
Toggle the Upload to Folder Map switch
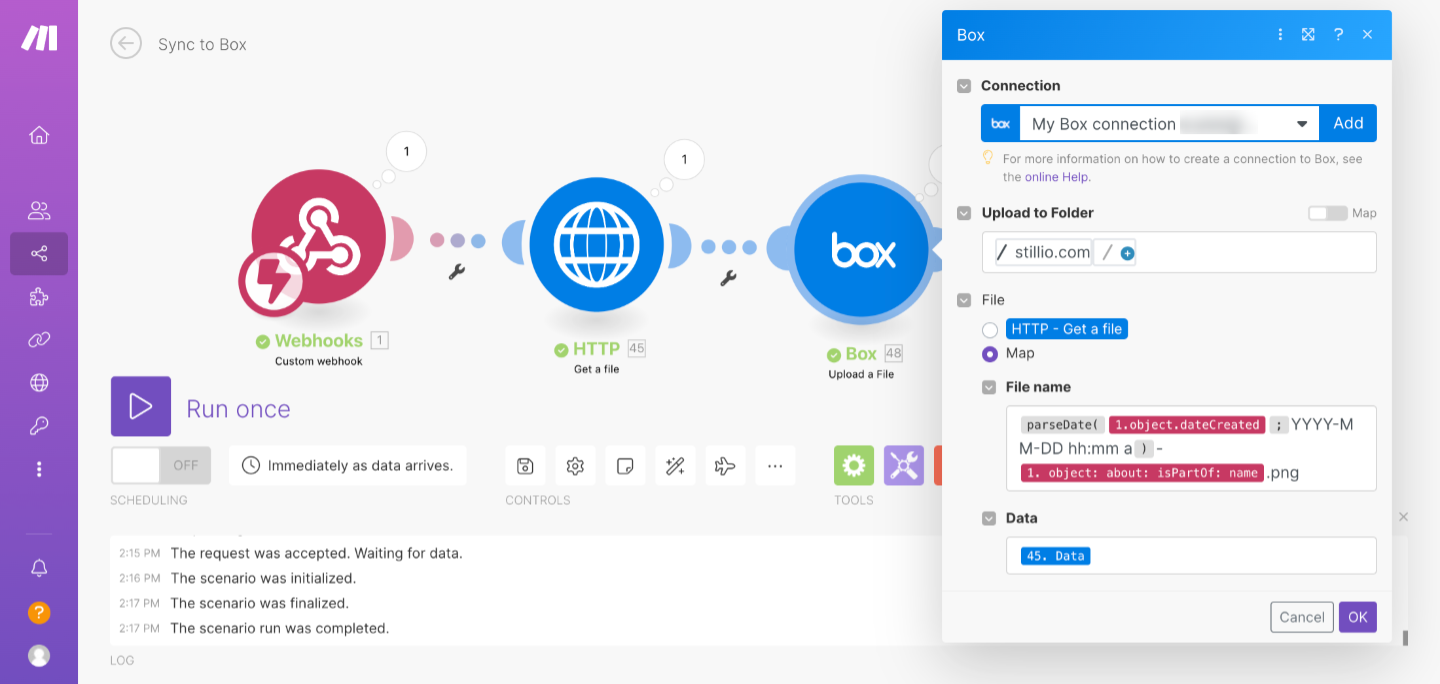1327,213
